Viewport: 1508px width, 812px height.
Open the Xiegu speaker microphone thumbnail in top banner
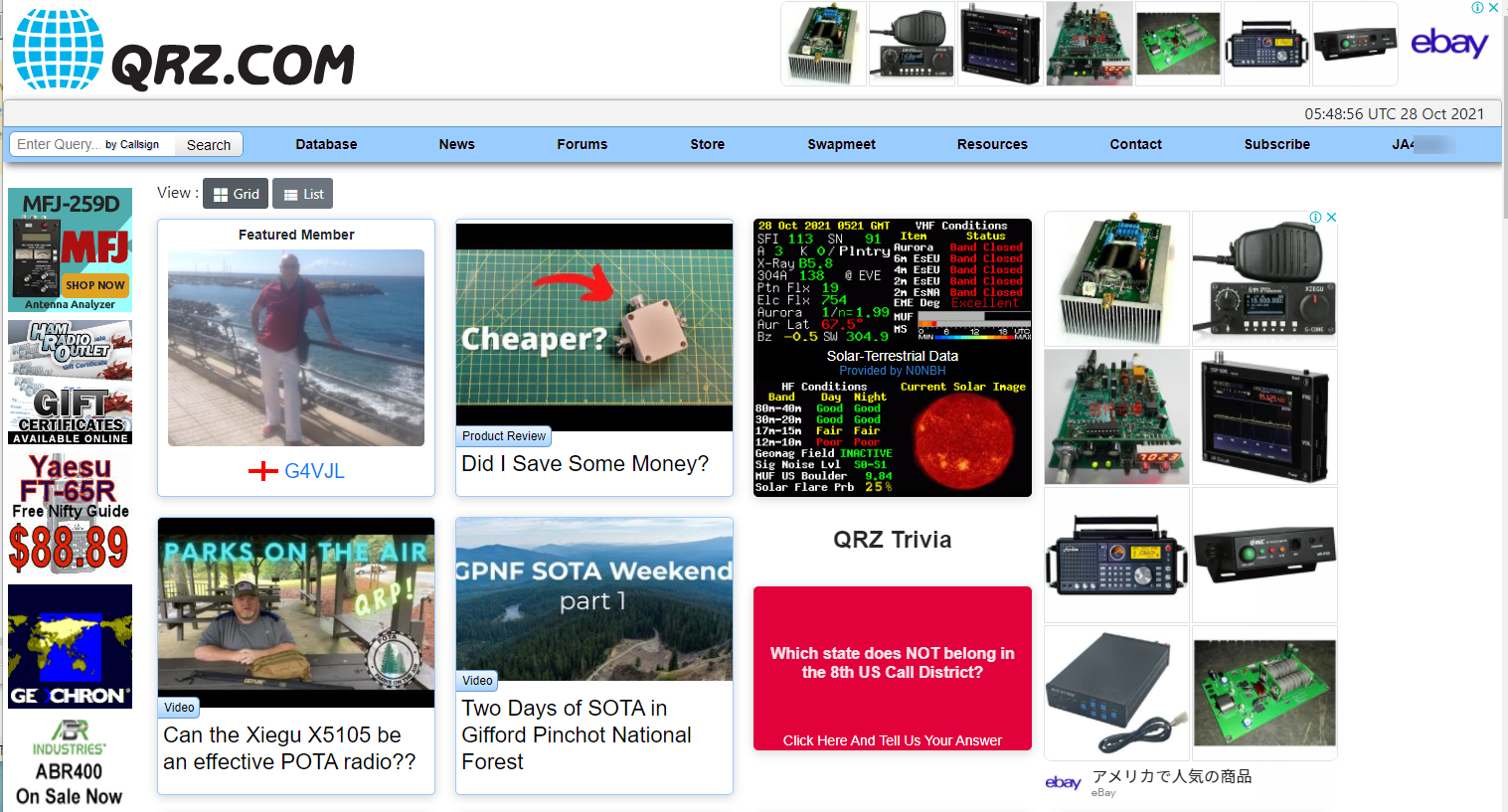[913, 44]
